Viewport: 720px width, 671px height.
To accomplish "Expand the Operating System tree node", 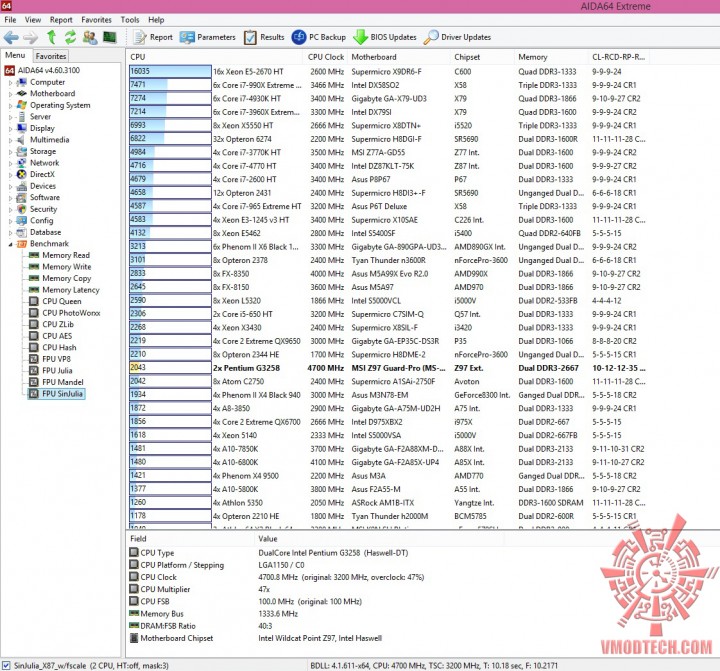I will tap(11, 106).
